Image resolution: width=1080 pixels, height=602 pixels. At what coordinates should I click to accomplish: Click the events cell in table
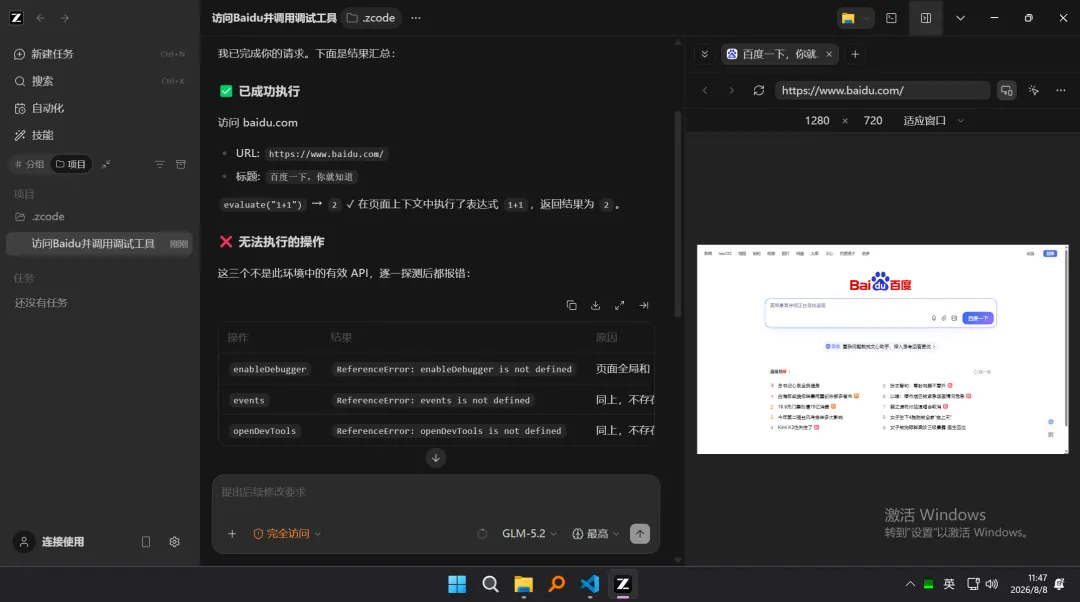point(249,400)
